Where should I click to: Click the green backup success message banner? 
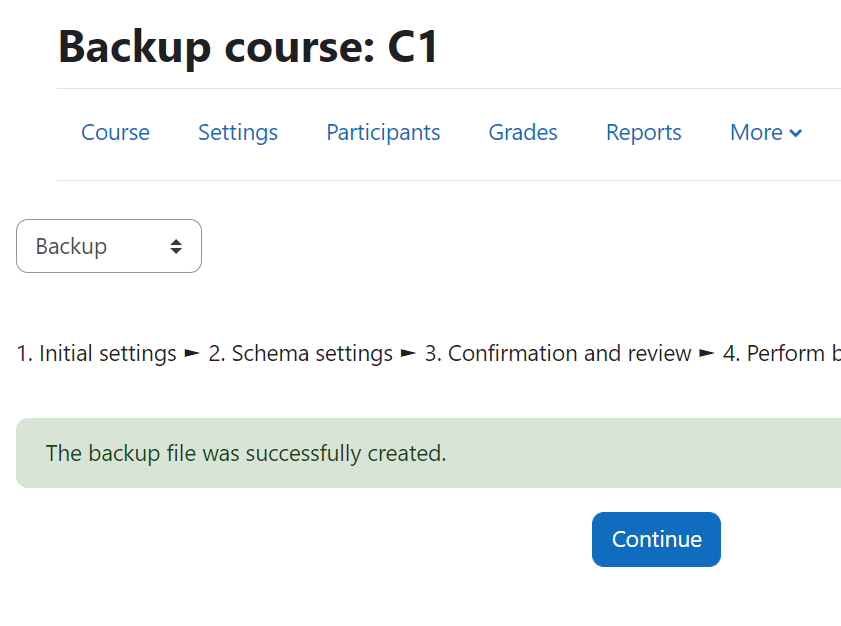429,453
